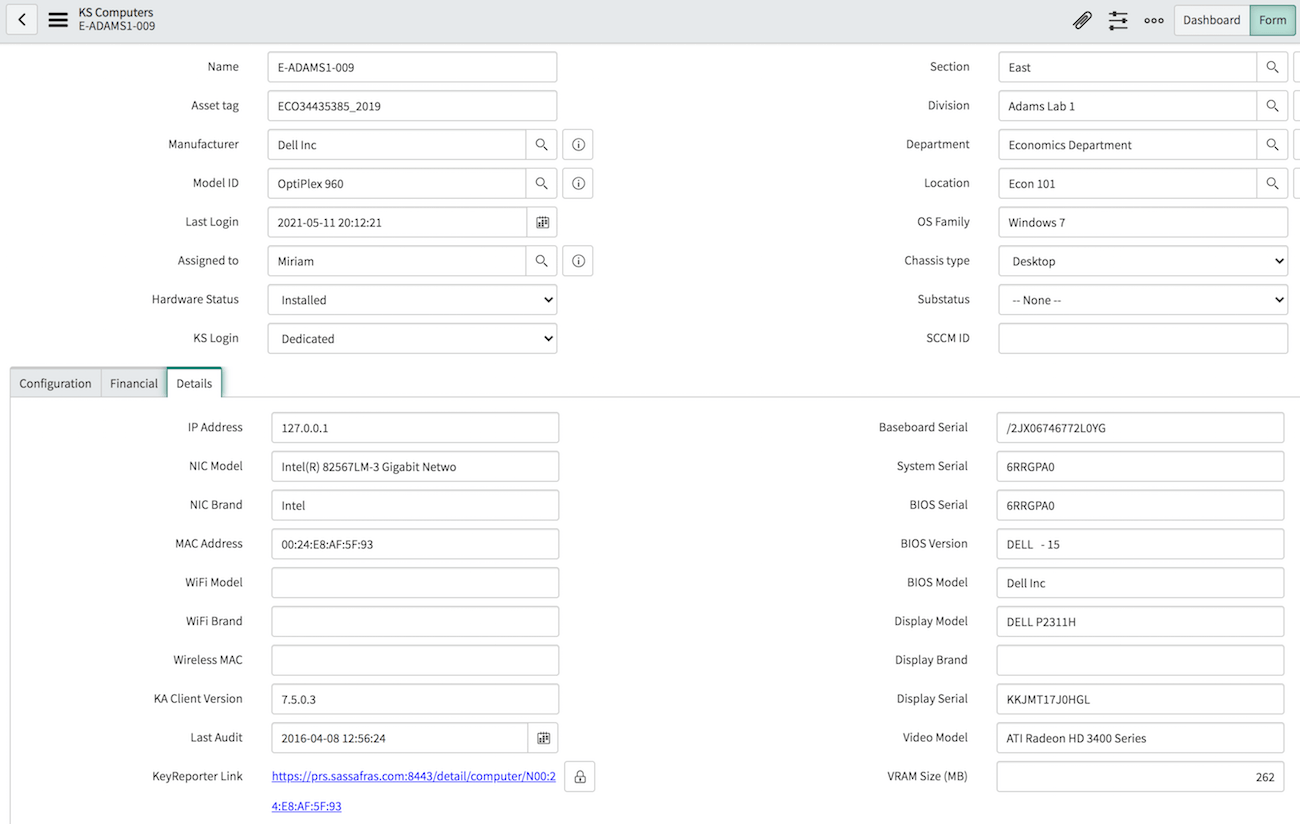The image size is (1300, 824).
Task: Open the Last Audit date picker
Action: pyautogui.click(x=543, y=738)
